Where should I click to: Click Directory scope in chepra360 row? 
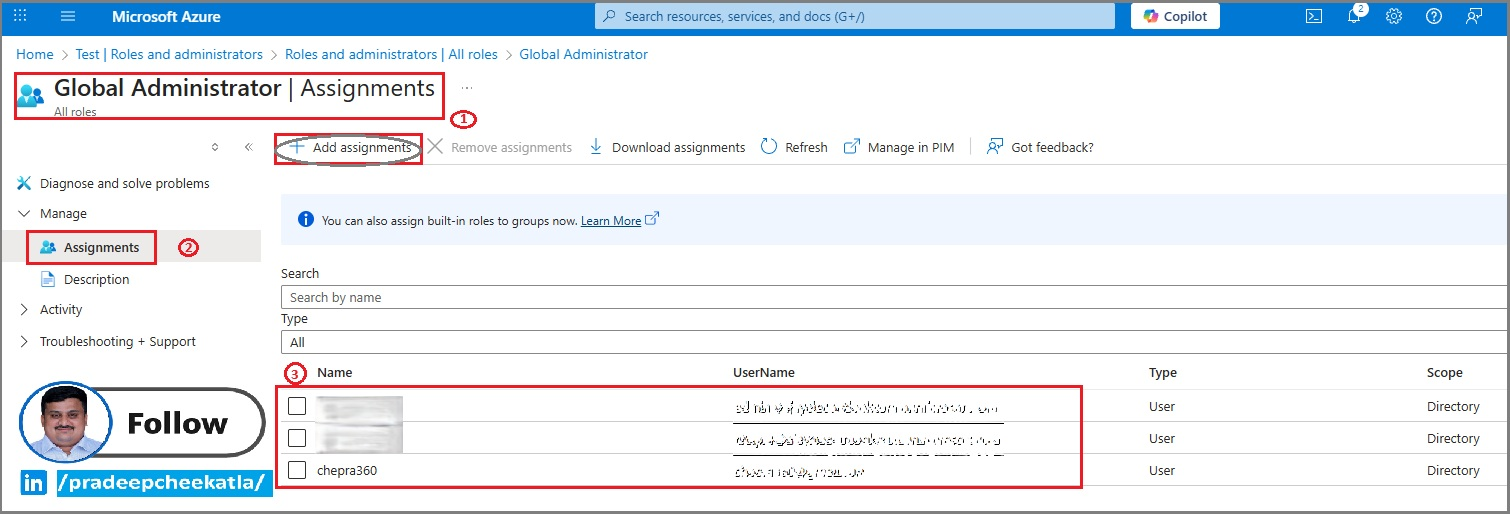point(1453,470)
